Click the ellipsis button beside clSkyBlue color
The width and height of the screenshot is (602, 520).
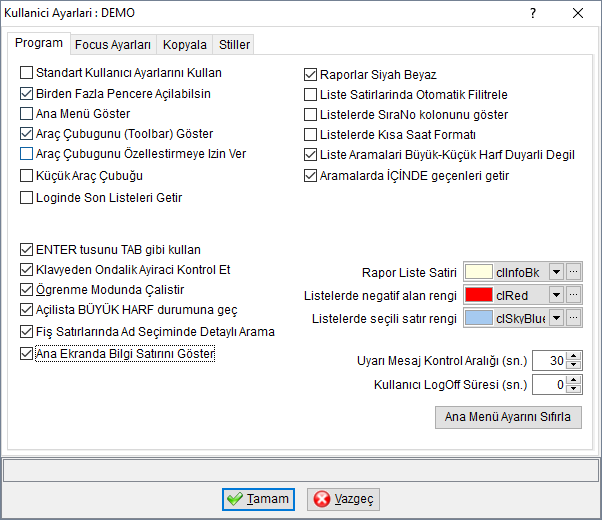point(573,318)
